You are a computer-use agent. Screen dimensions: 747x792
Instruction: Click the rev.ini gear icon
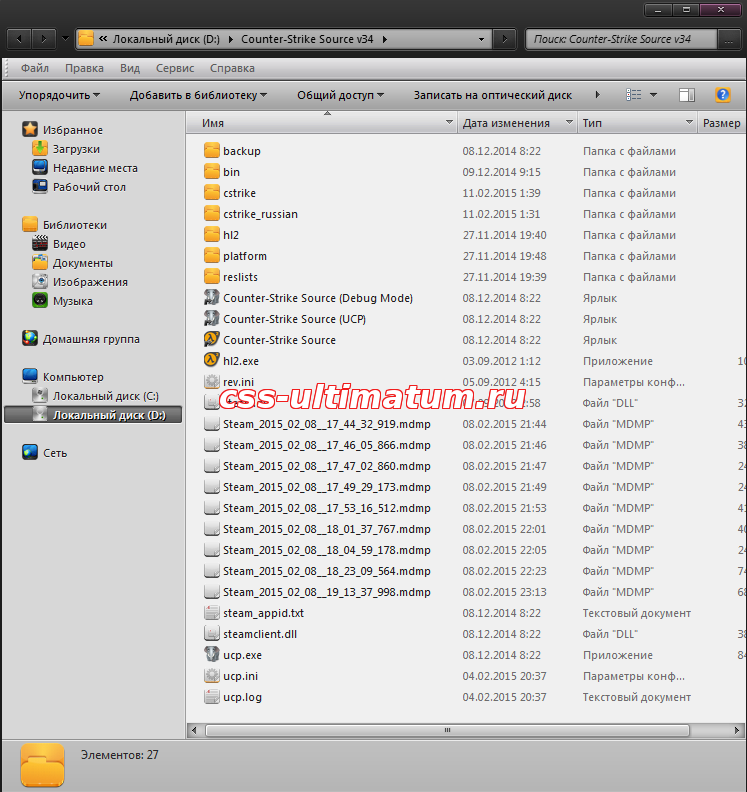point(212,381)
